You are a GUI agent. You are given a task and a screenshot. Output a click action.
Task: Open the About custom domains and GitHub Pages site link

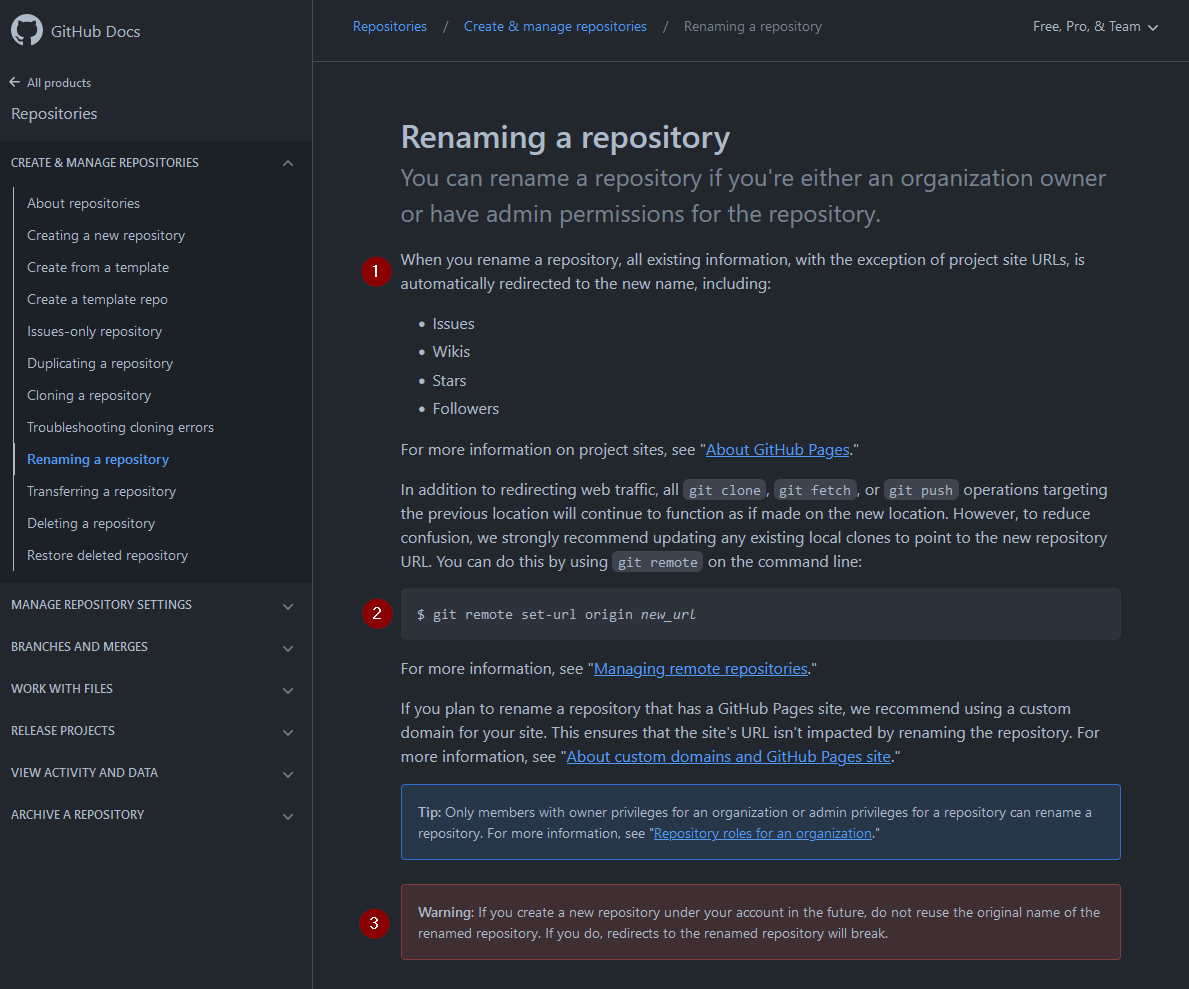728,756
